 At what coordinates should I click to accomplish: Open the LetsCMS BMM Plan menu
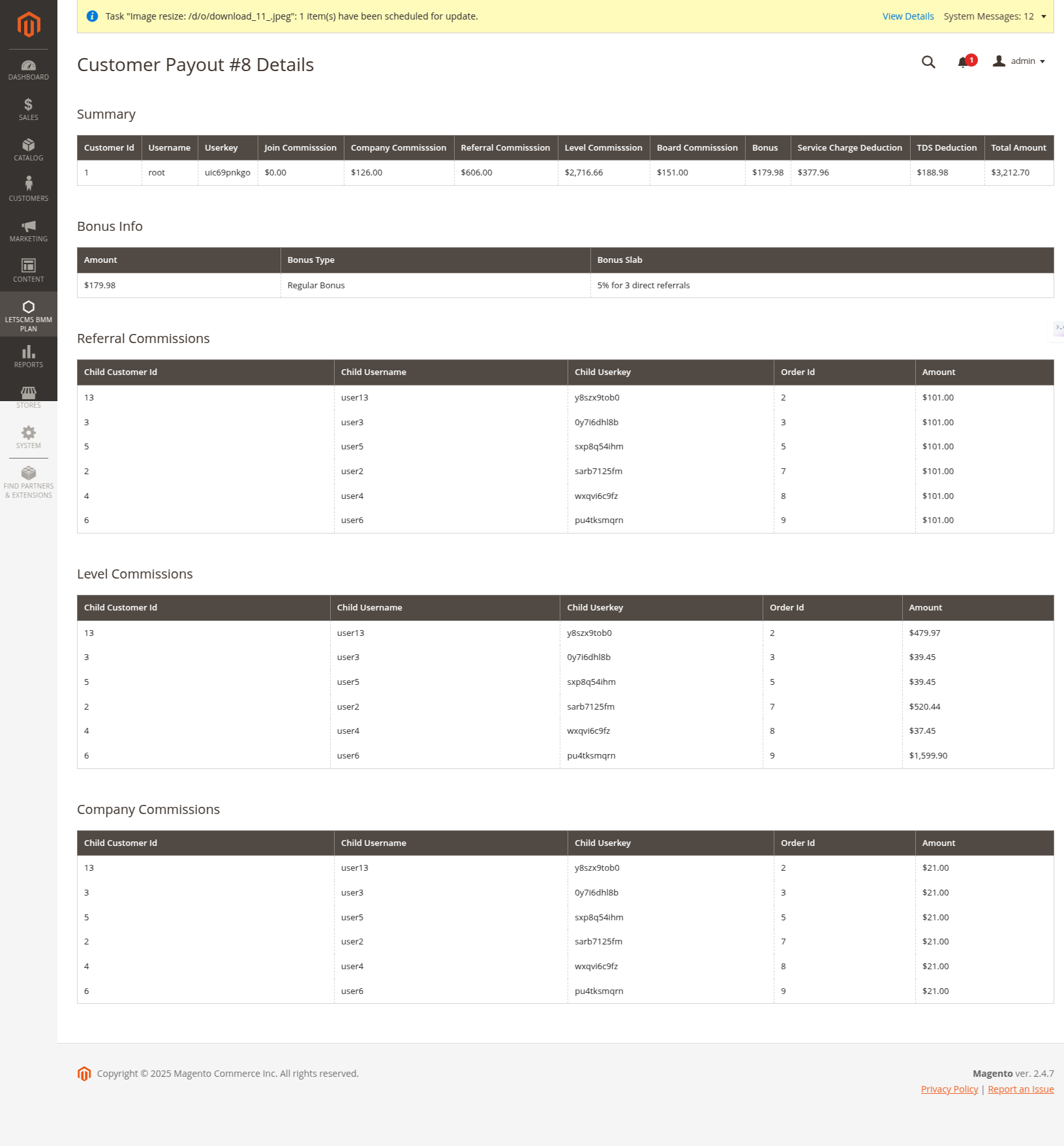(x=28, y=314)
